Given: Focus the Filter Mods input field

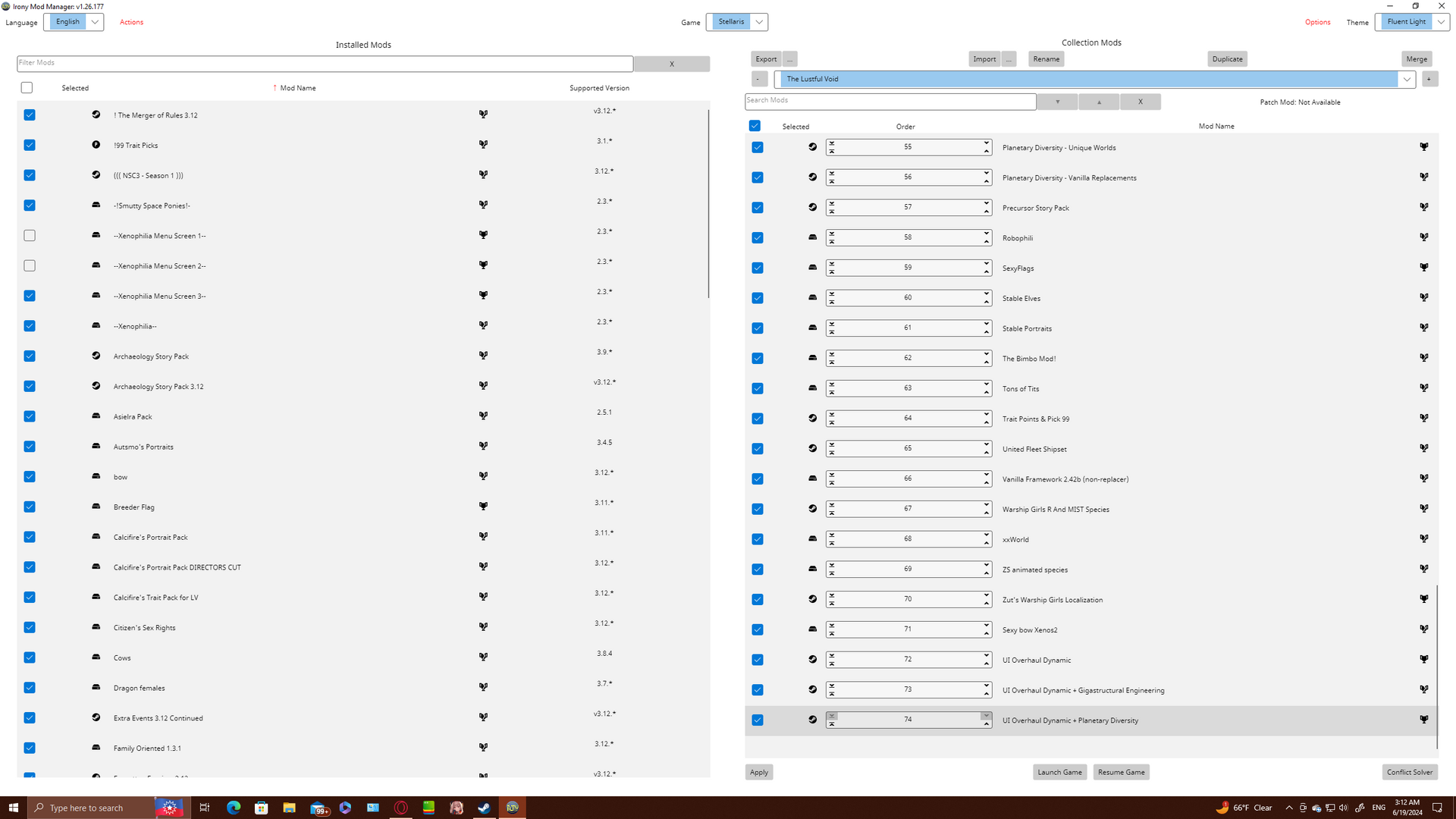Looking at the screenshot, I should (325, 64).
